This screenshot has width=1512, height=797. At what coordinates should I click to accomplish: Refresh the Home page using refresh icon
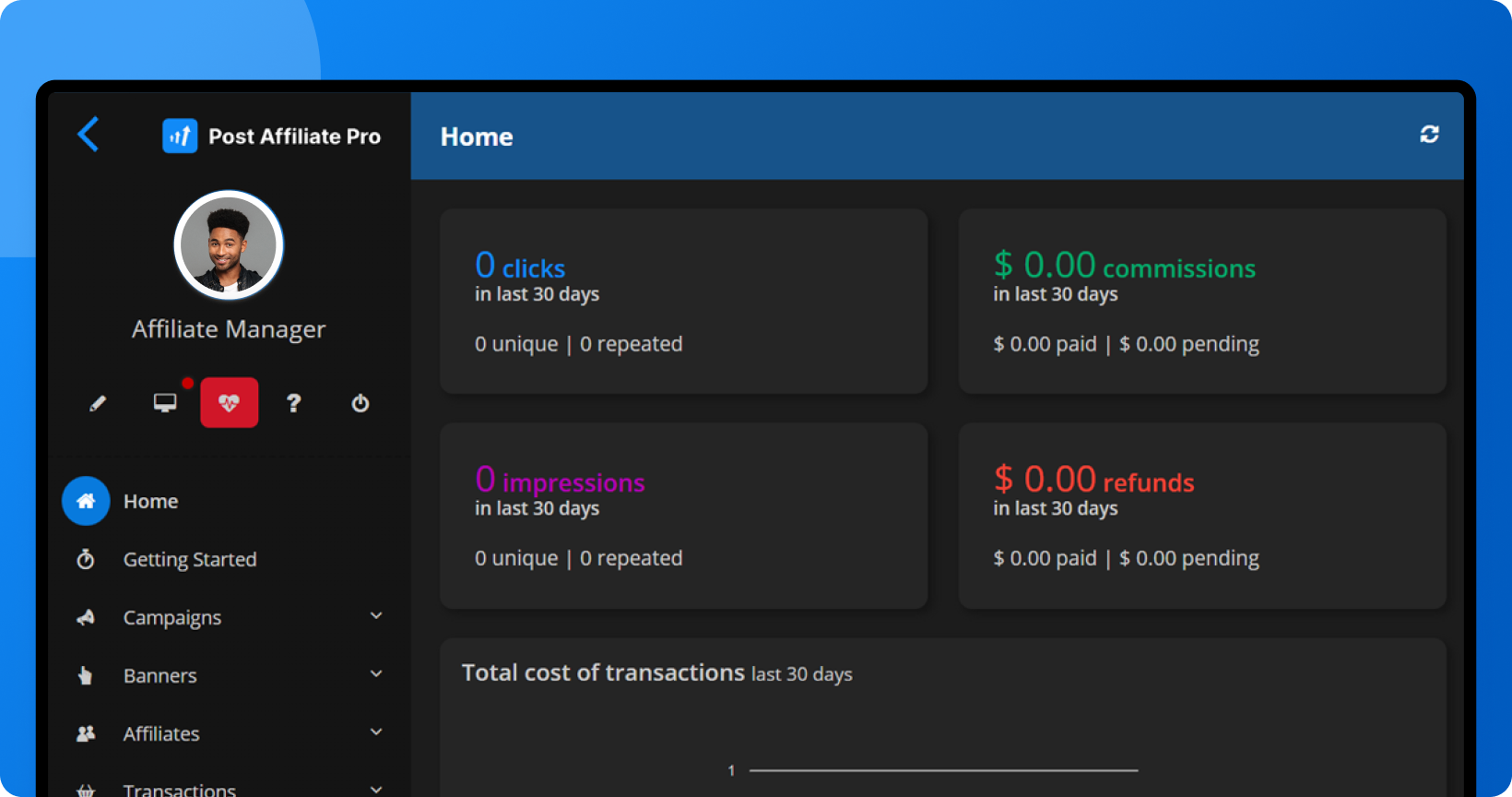(1429, 135)
